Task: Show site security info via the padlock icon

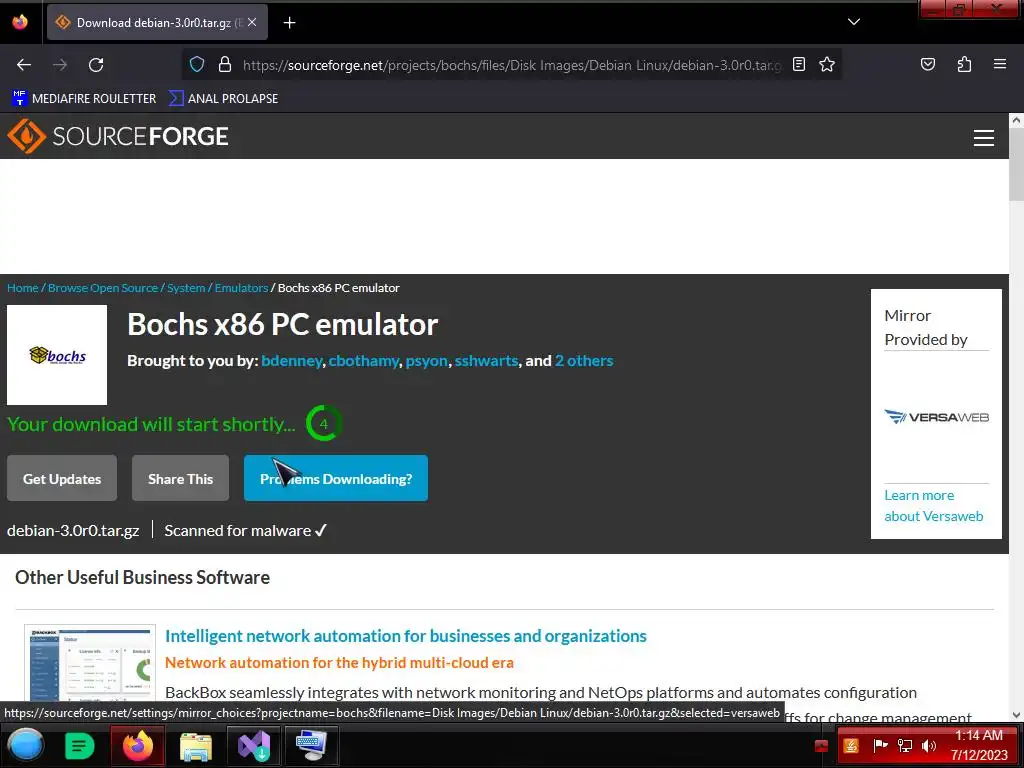Action: (x=225, y=65)
